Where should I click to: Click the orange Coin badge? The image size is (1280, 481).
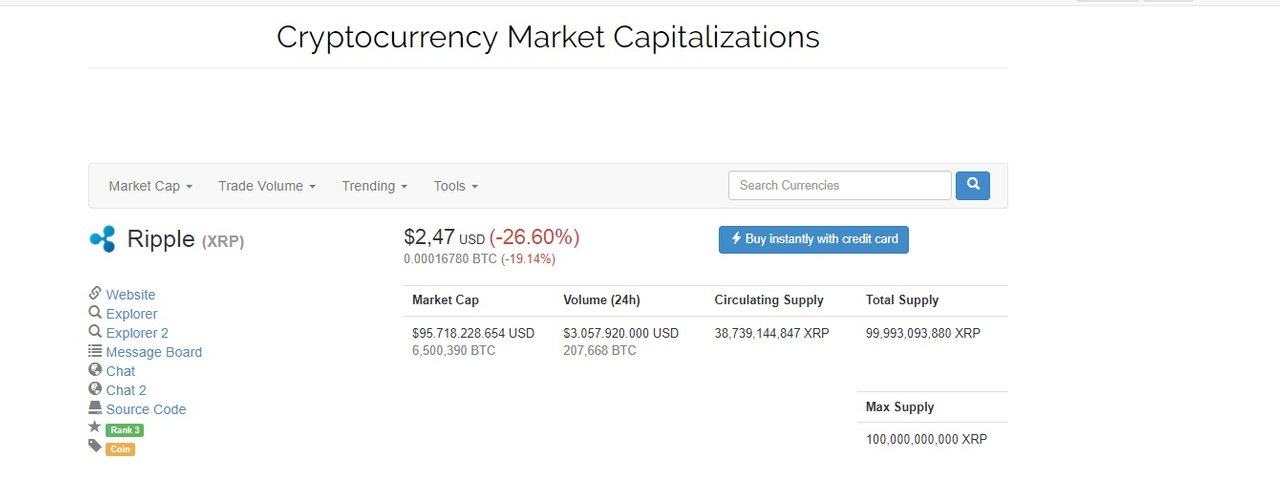[x=120, y=449]
